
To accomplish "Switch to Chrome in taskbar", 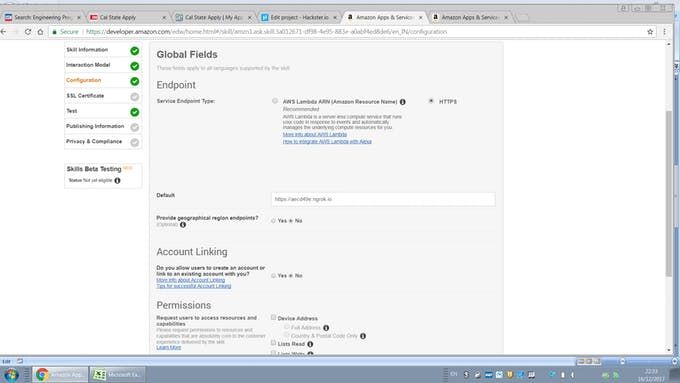I will click(x=59, y=374).
